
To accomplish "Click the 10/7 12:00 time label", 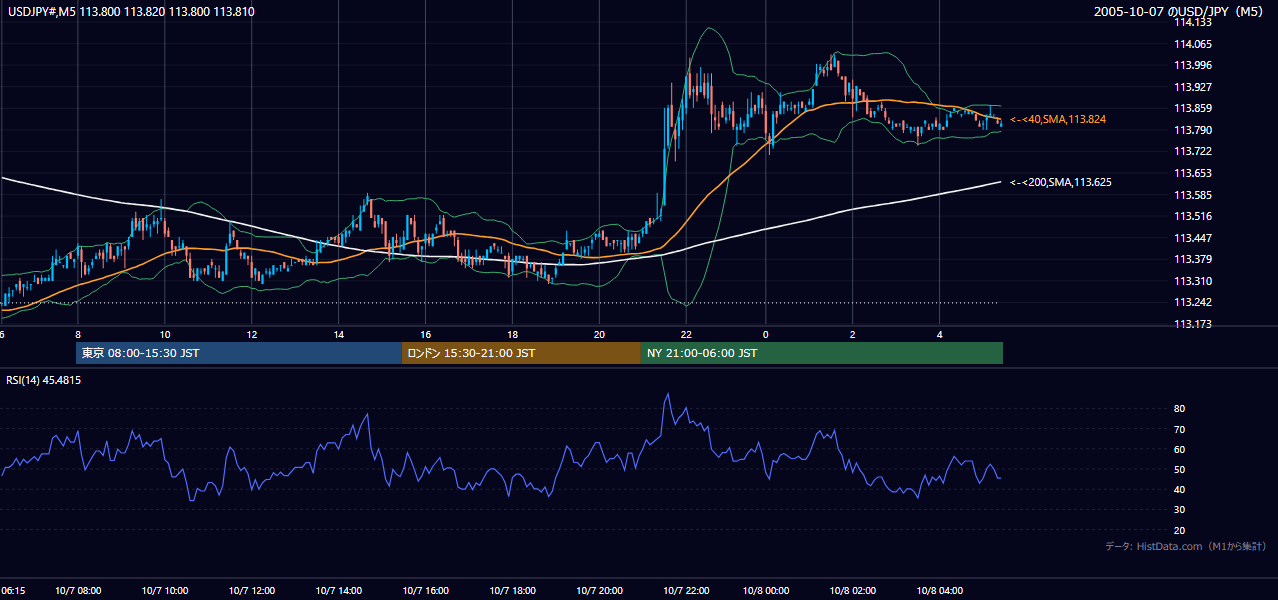I will coord(252,590).
